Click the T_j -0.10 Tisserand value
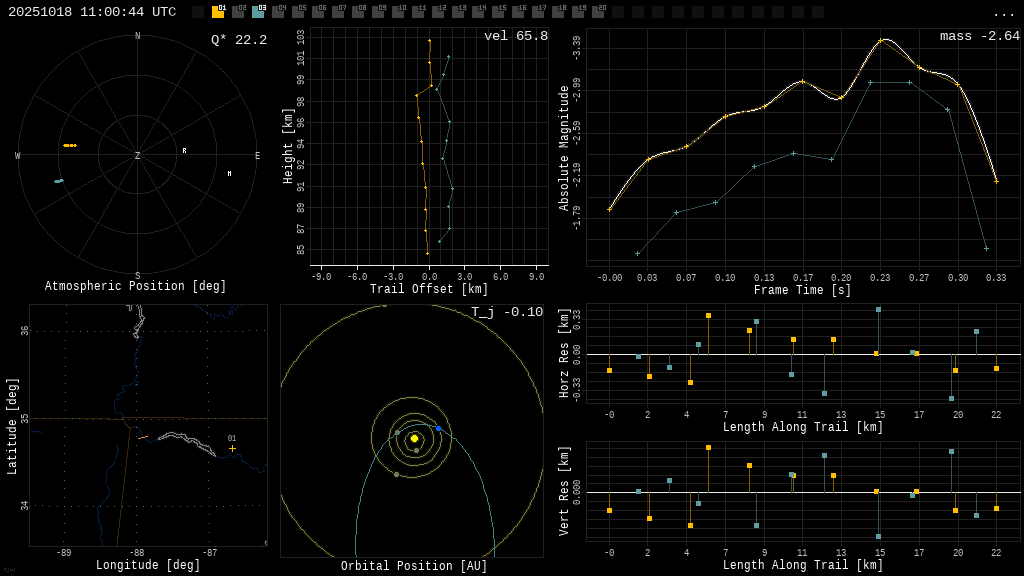 [x=507, y=312]
